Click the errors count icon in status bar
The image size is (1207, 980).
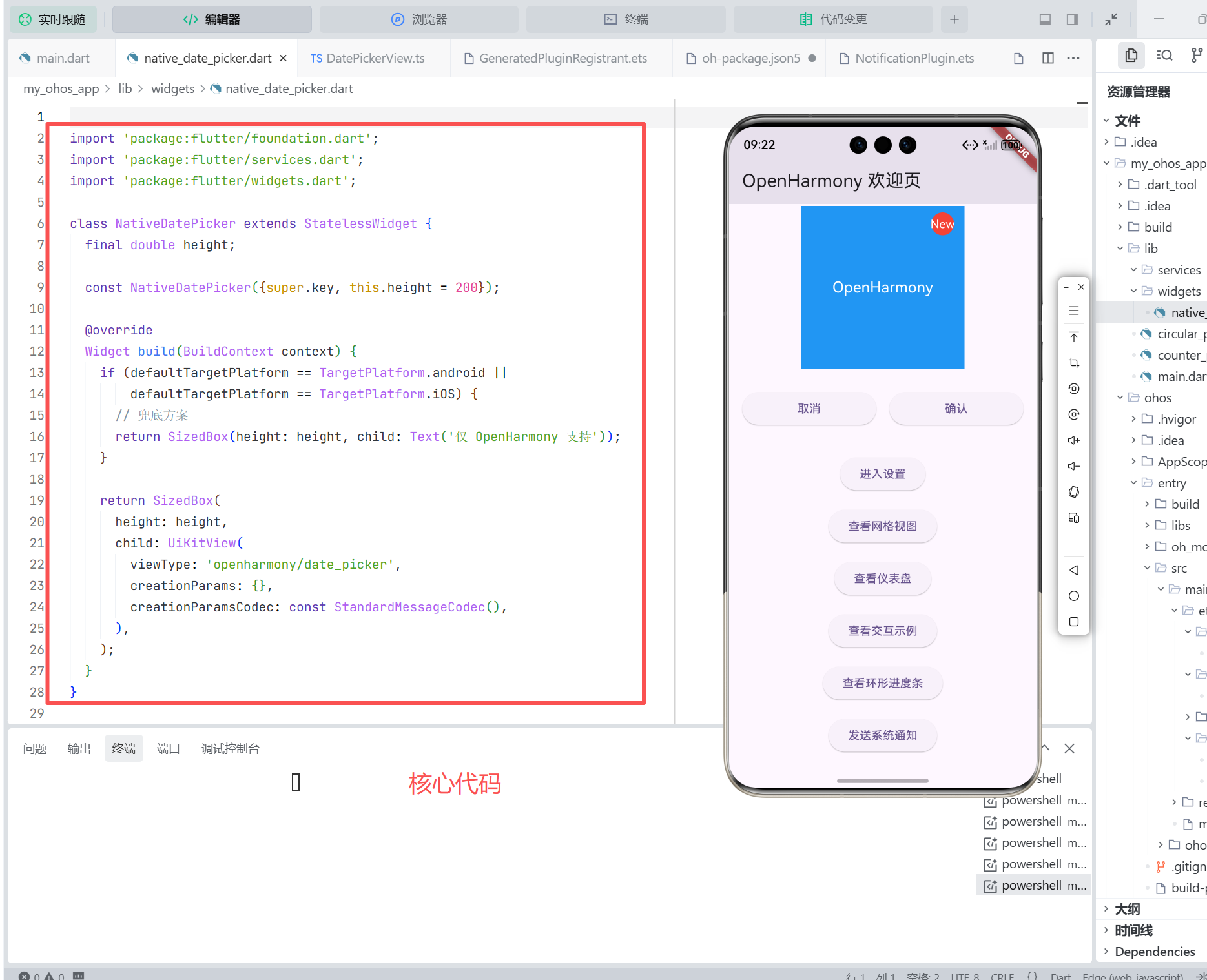click(x=24, y=975)
